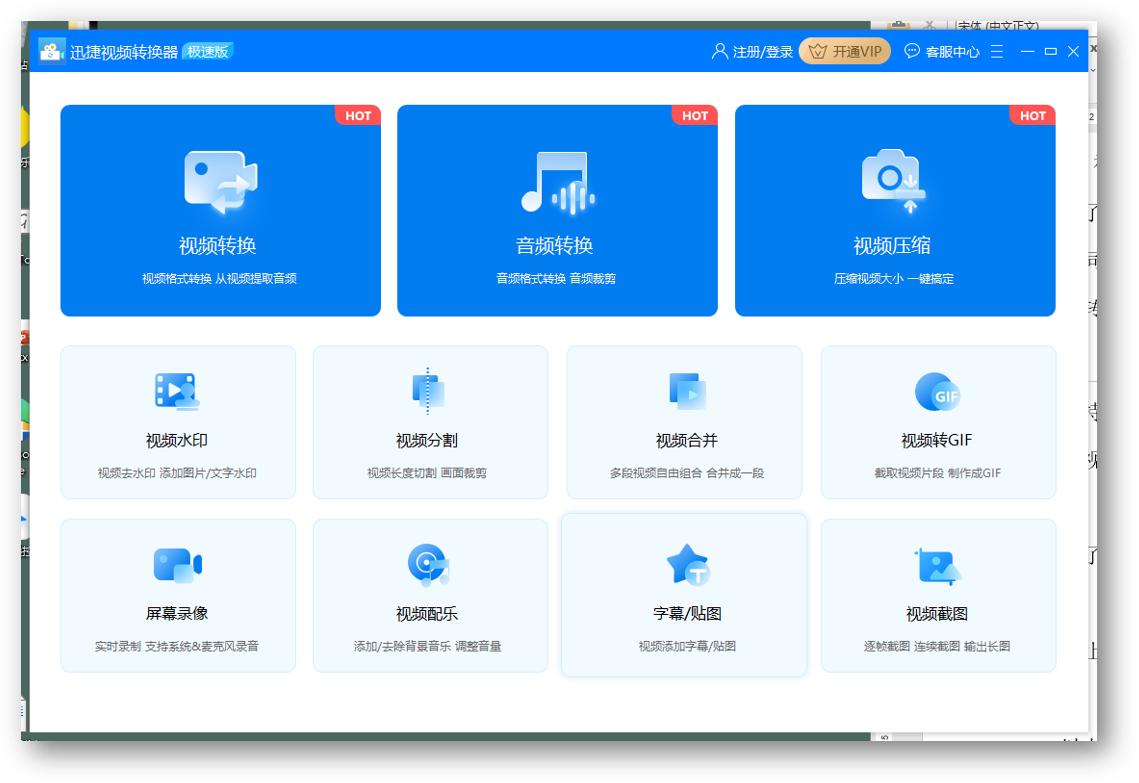Open the 视频压缩 video compression tool

tap(895, 210)
